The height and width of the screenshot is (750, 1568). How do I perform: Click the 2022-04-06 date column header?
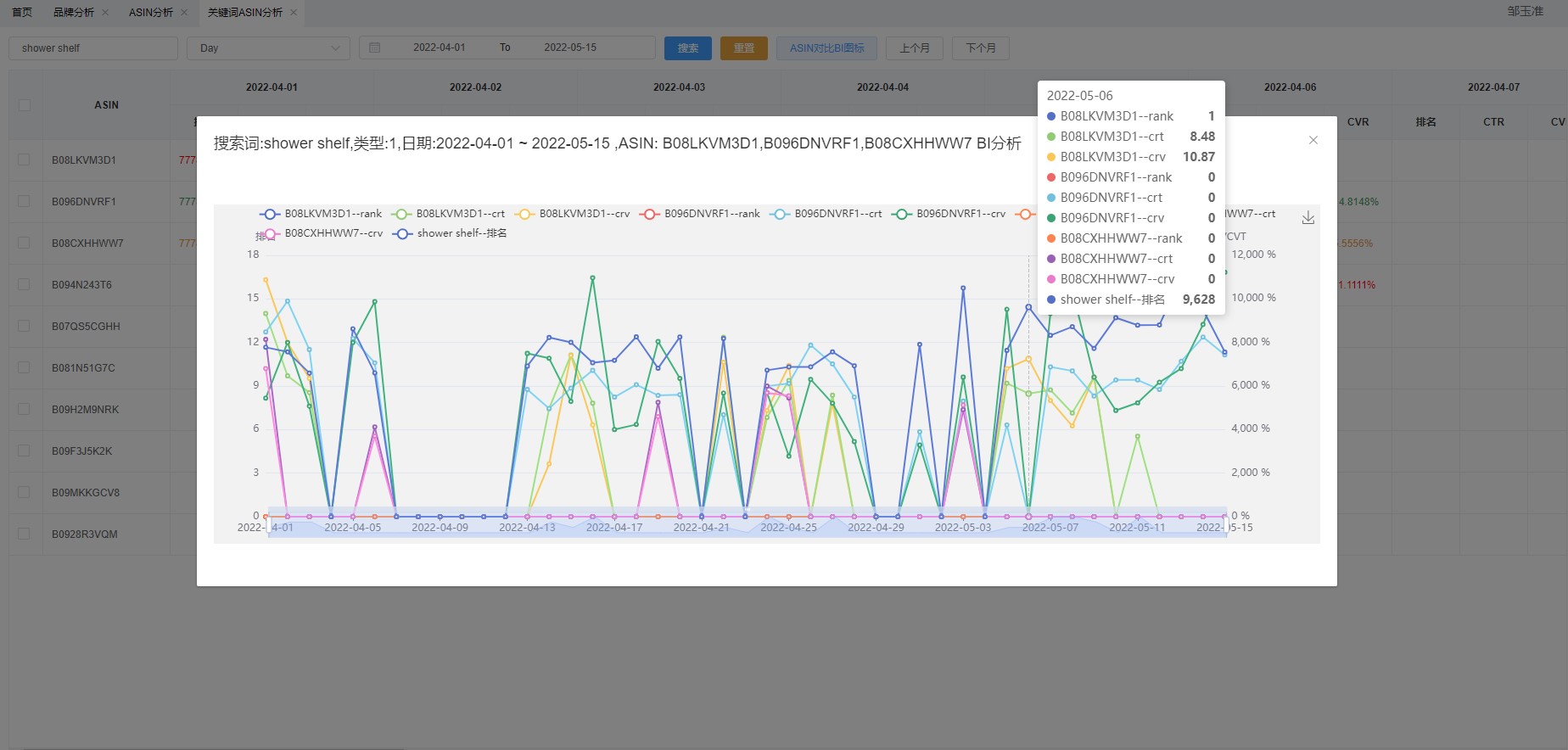pos(1290,87)
